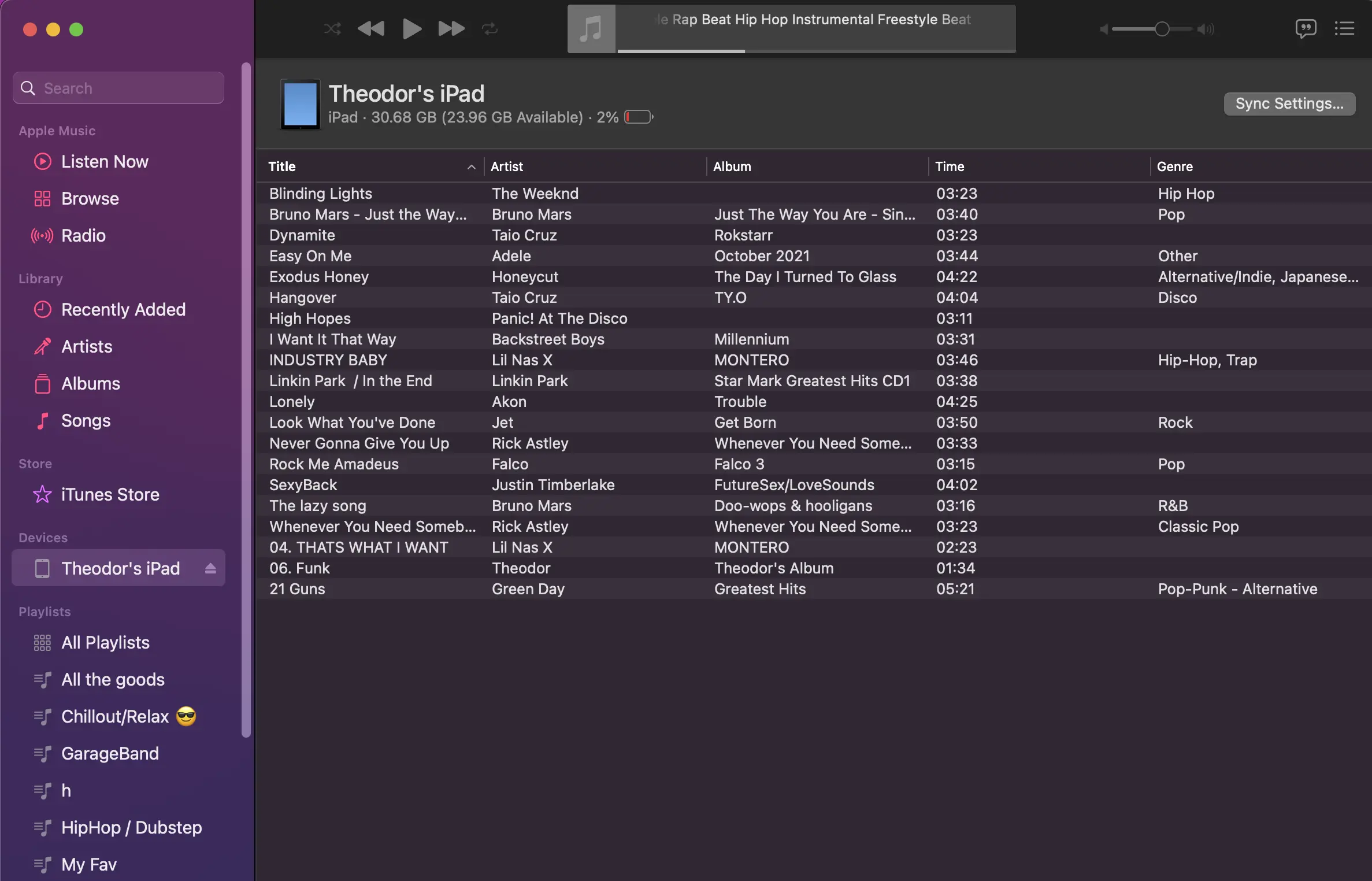Select The lazy song
Viewport: 1372px width, 881px height.
coord(814,506)
